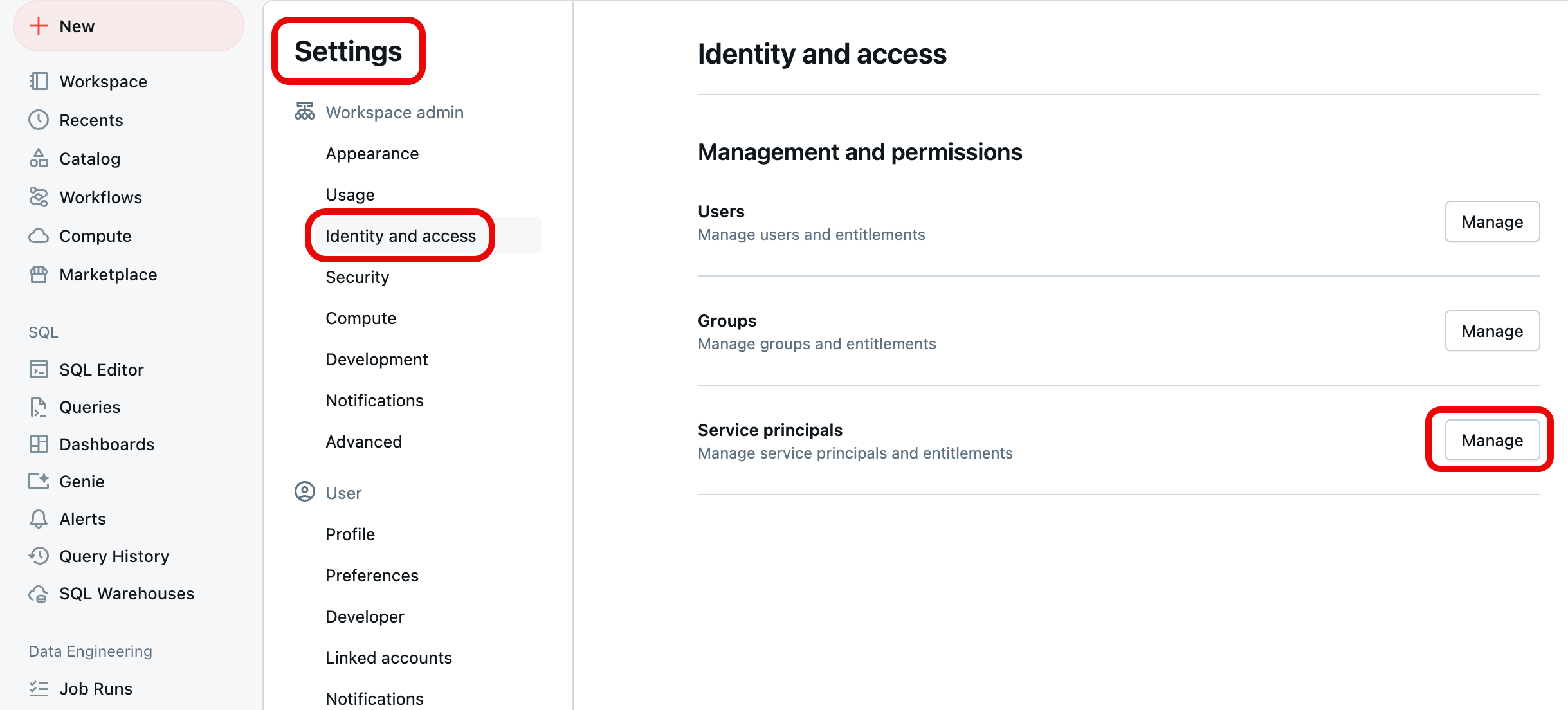This screenshot has height=710, width=1568.
Task: Click Manage for Users entitlements
Action: coord(1492,221)
